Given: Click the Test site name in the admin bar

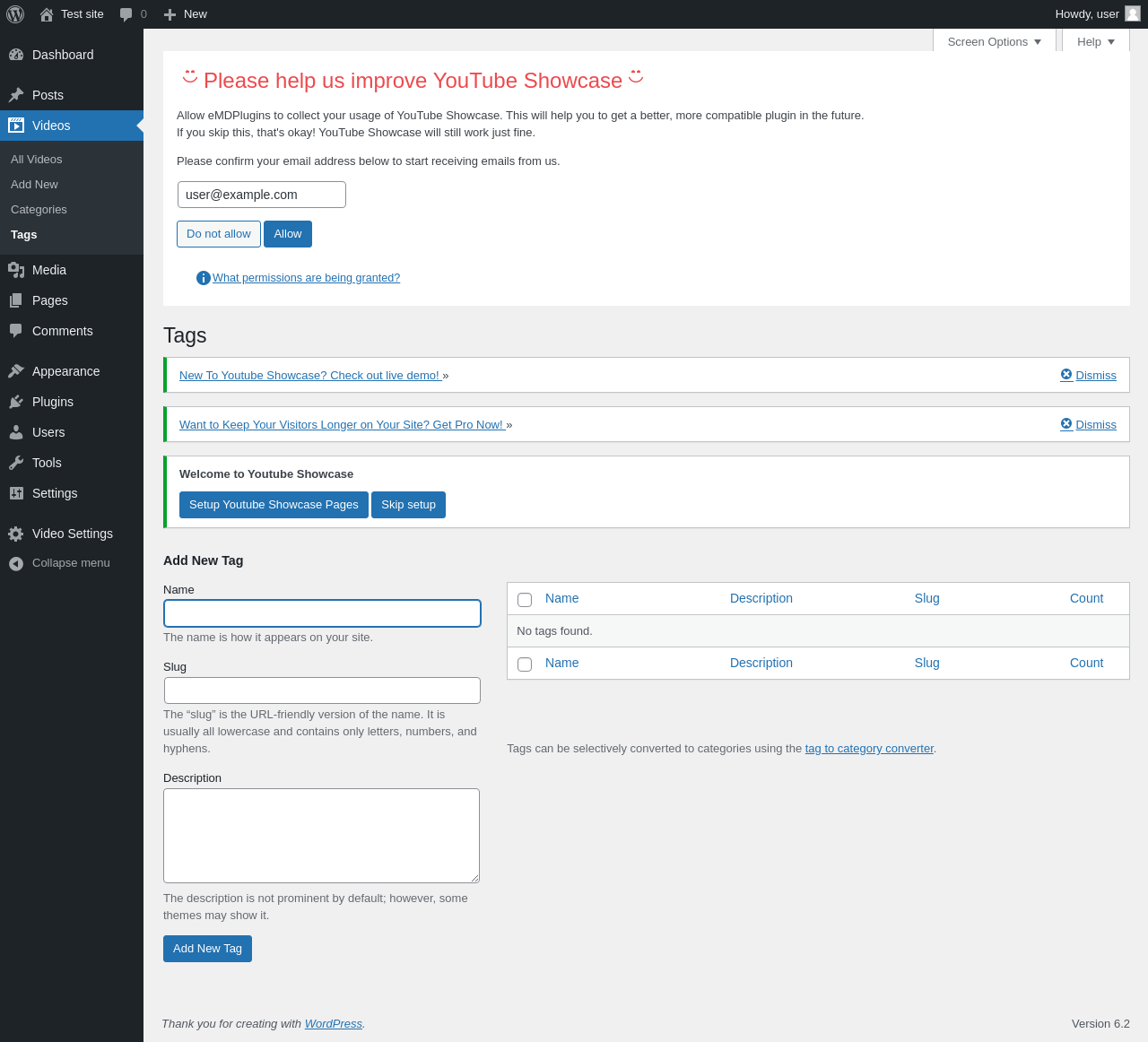Looking at the screenshot, I should (x=83, y=14).
